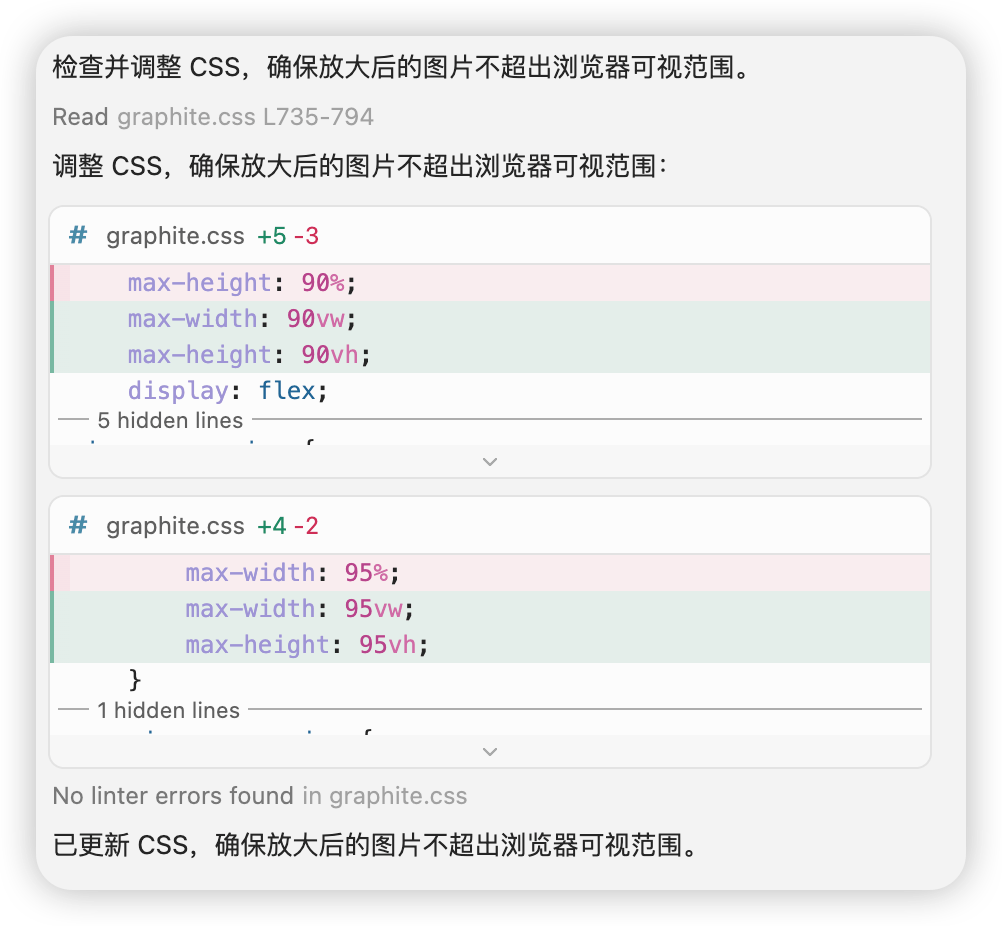Click the -2 deletions count in second diff
Viewport: 1002px width, 926px height.
coord(306,526)
